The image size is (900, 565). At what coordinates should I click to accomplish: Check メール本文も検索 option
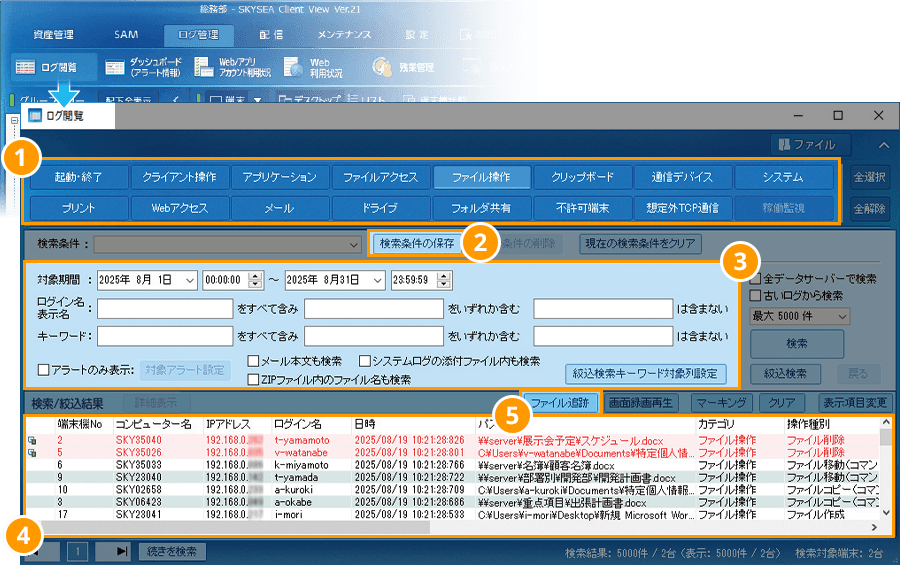click(254, 361)
